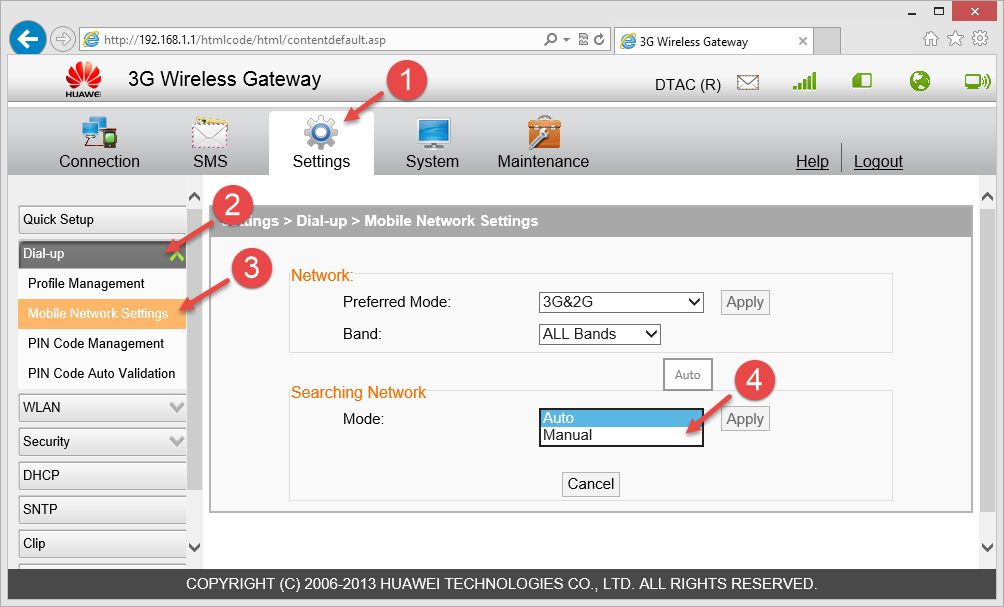Open the Preferred Mode dropdown
This screenshot has height=607, width=1004.
[621, 302]
